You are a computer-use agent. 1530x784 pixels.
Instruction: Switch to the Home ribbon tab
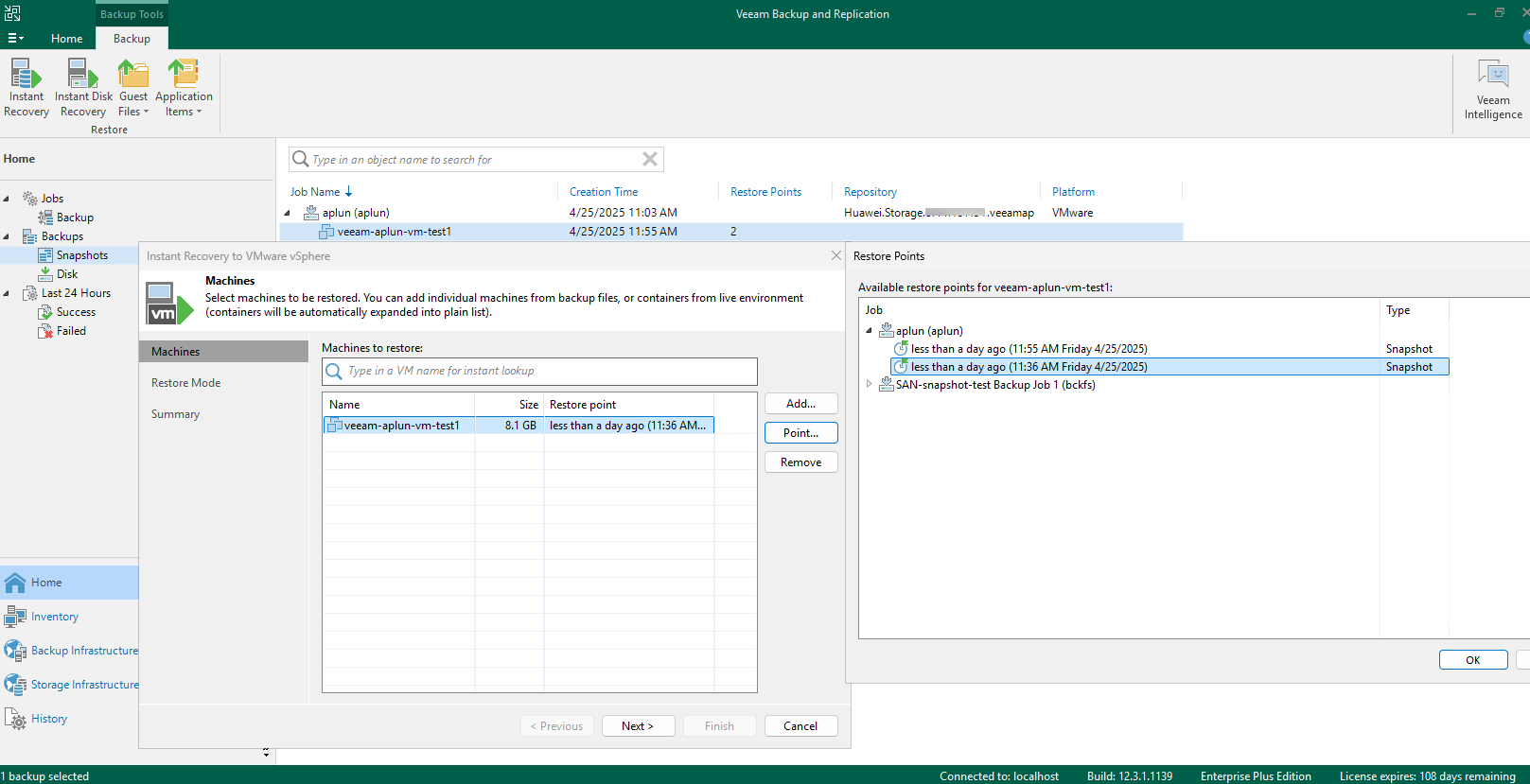(66, 39)
